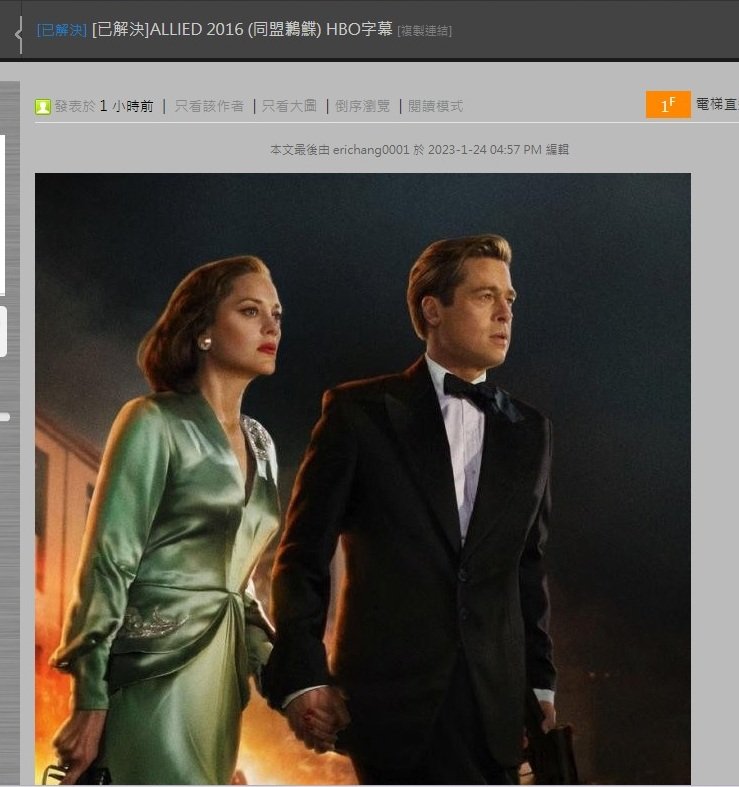Enable reading mode (閱讀模式)

[435, 106]
